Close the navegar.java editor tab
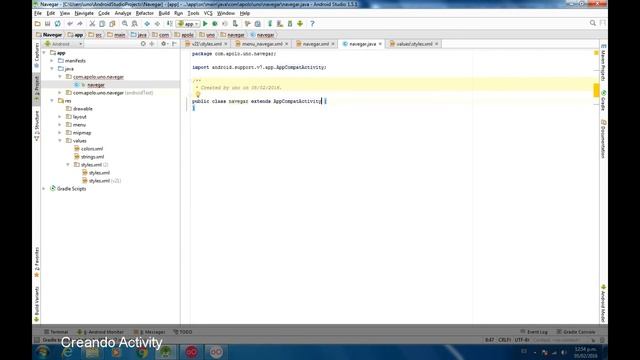Image resolution: width=640 pixels, height=360 pixels. pyautogui.click(x=380, y=44)
